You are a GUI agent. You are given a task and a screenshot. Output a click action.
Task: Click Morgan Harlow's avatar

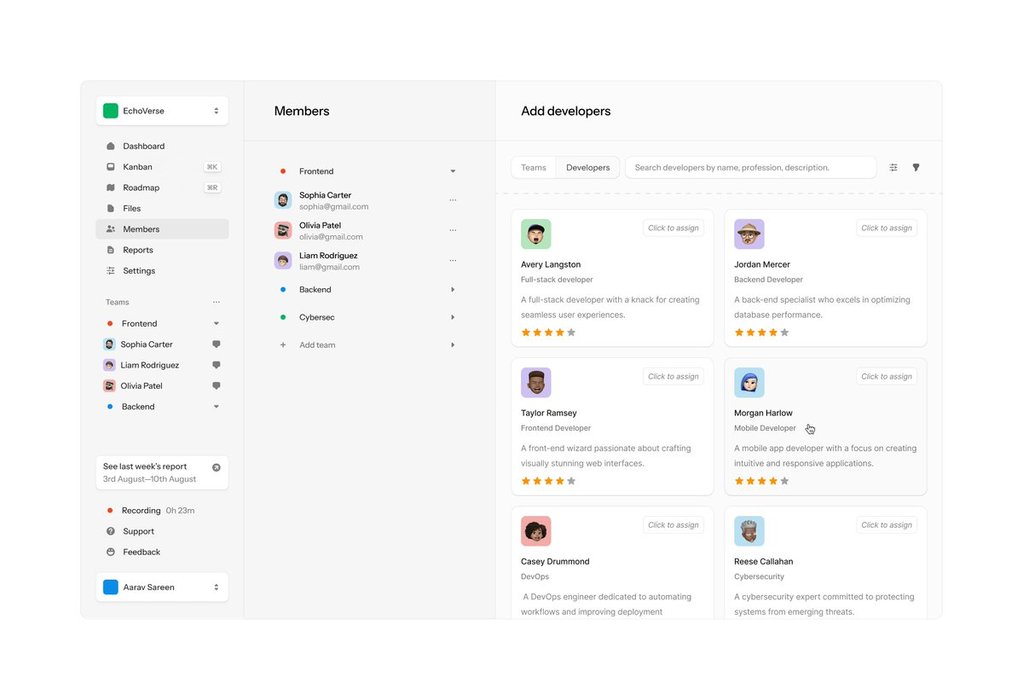(x=749, y=383)
